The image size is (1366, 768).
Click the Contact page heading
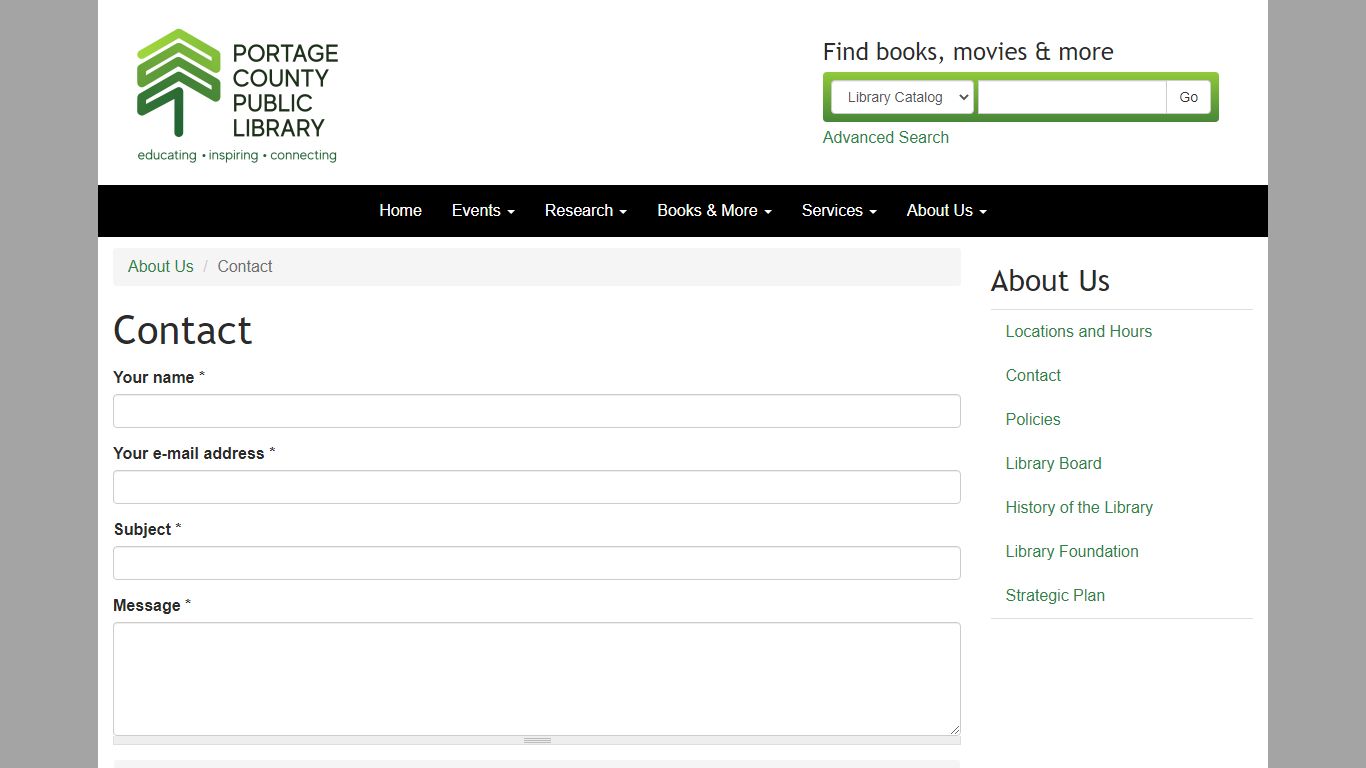tap(183, 330)
